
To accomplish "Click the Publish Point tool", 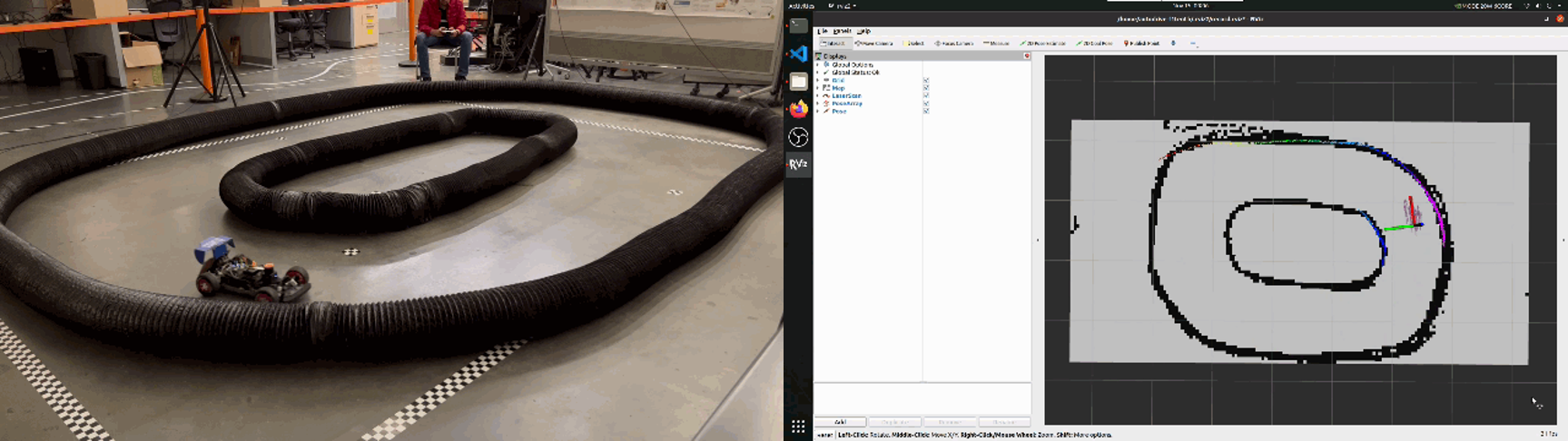I will pos(1142,43).
